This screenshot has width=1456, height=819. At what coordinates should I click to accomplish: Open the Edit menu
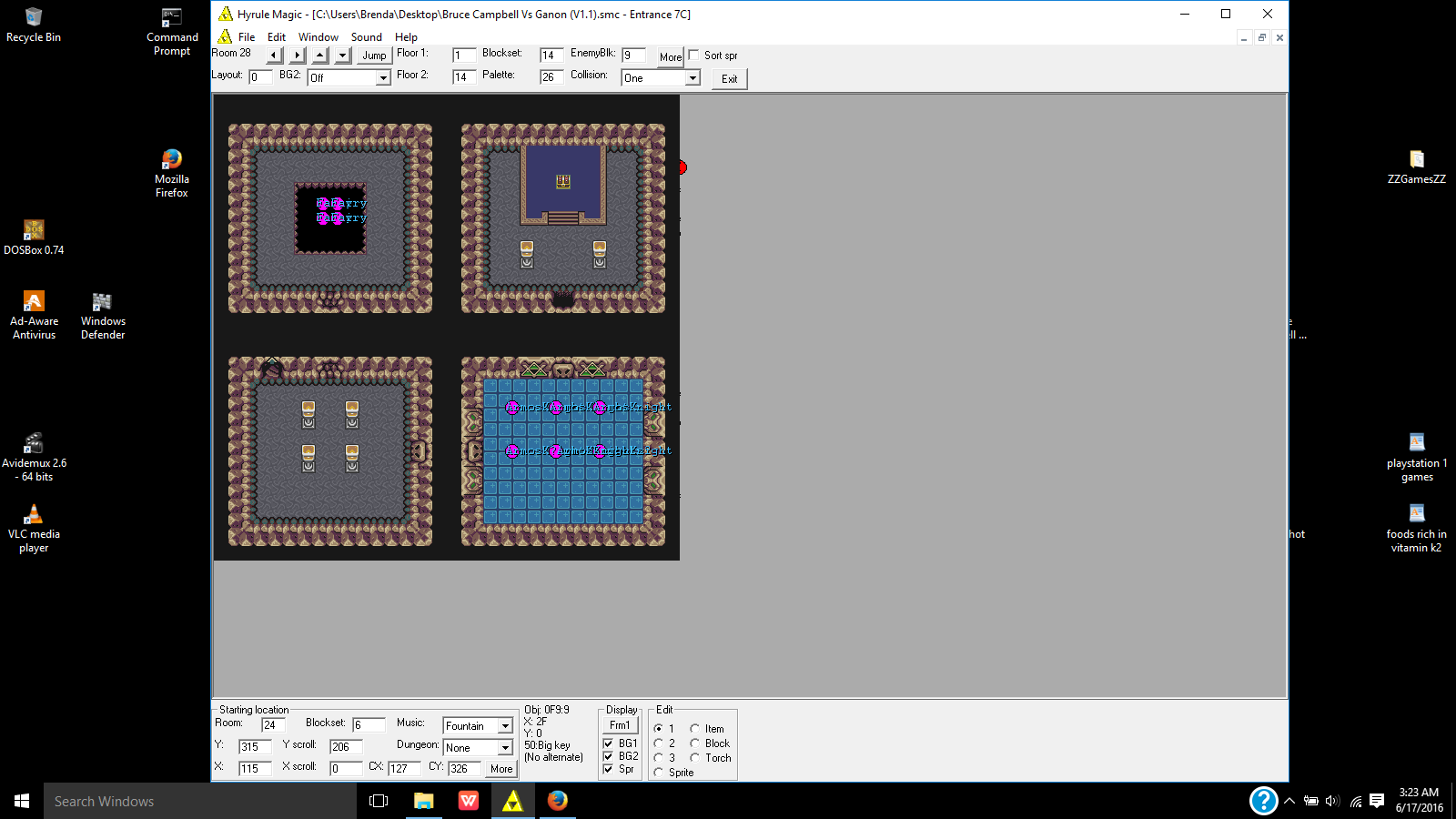277,37
